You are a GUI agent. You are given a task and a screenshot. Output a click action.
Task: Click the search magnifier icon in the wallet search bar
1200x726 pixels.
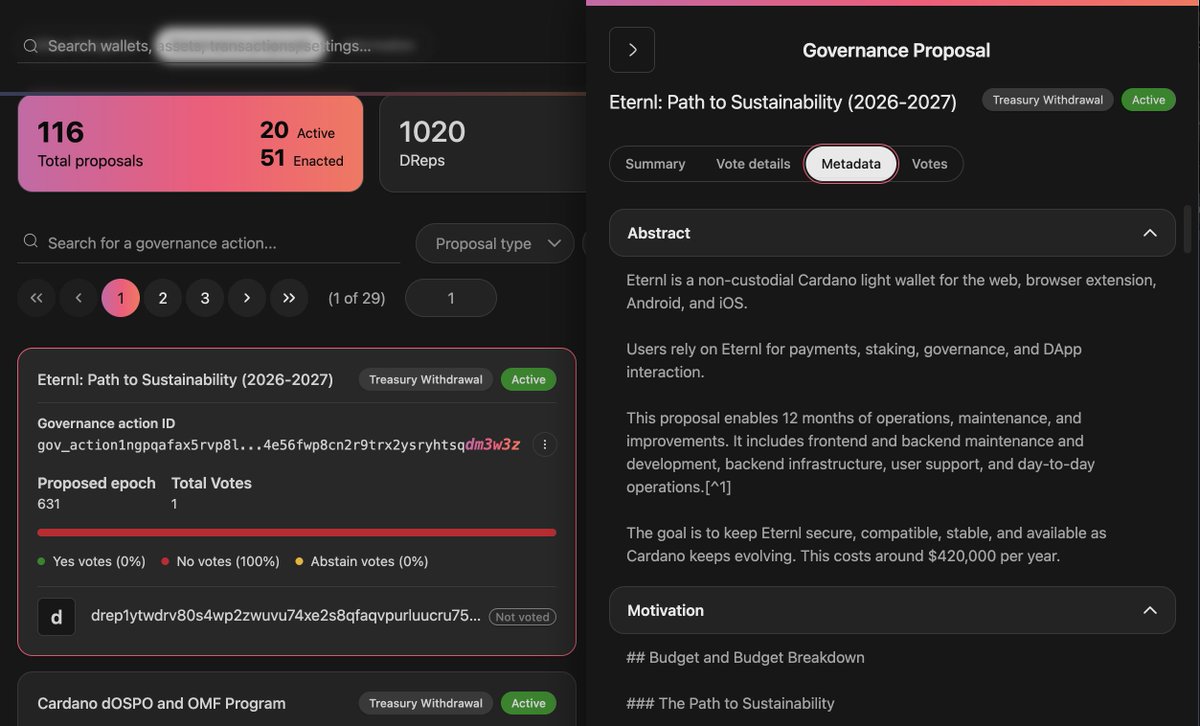click(x=31, y=46)
